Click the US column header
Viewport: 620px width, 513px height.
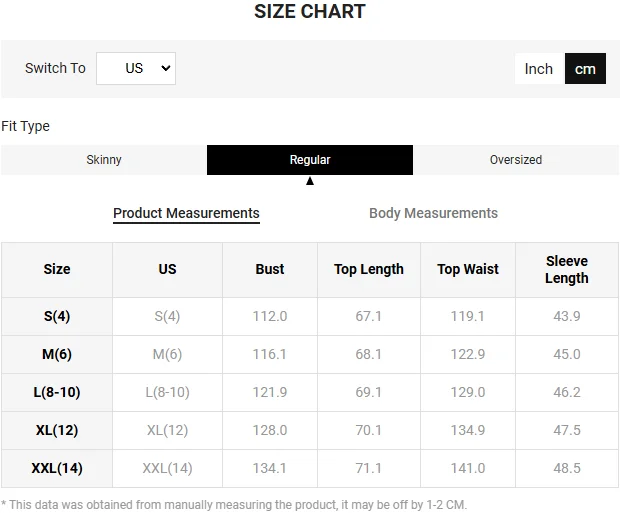click(x=167, y=269)
